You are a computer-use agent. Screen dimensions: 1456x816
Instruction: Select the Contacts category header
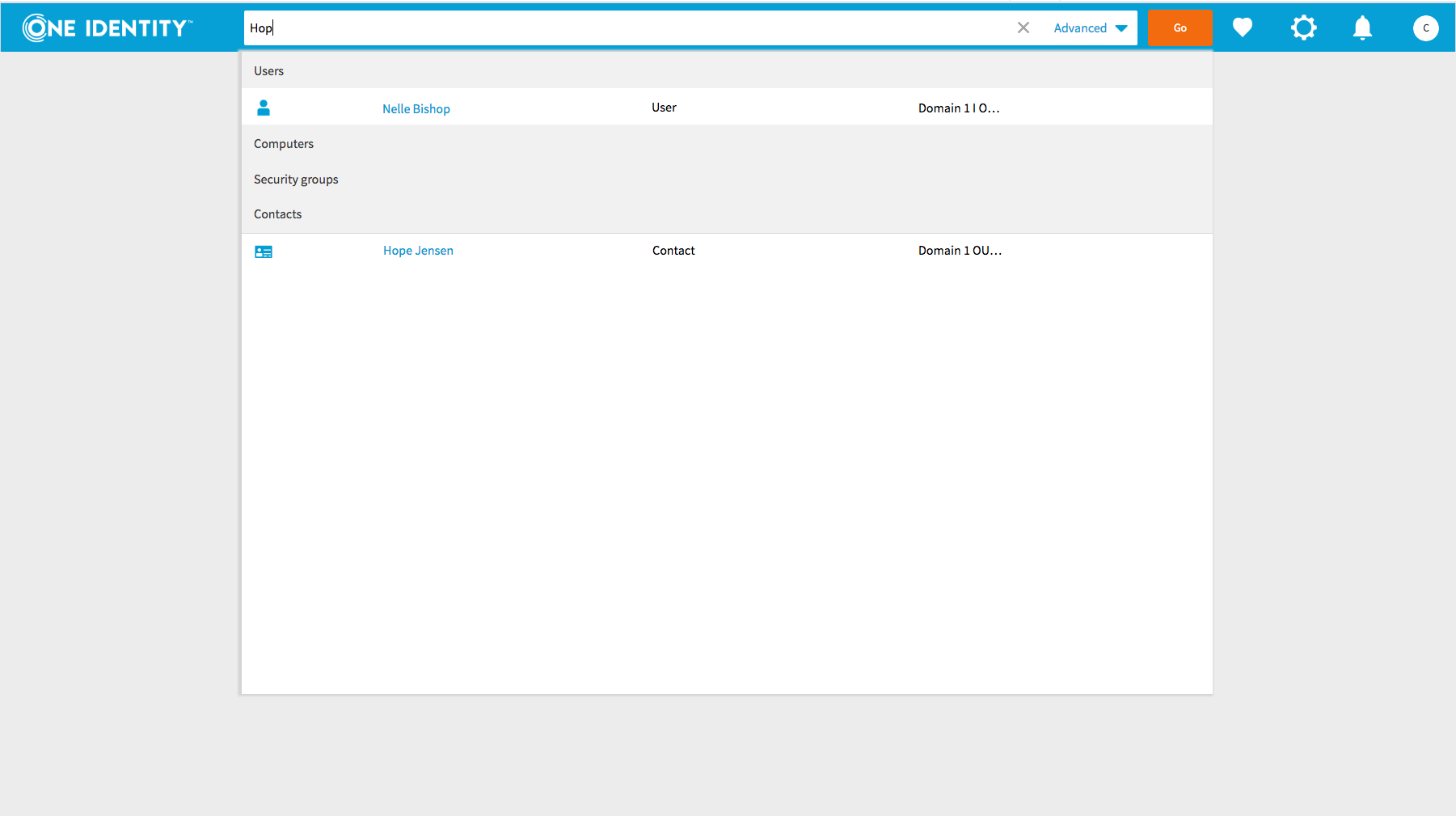click(x=727, y=214)
